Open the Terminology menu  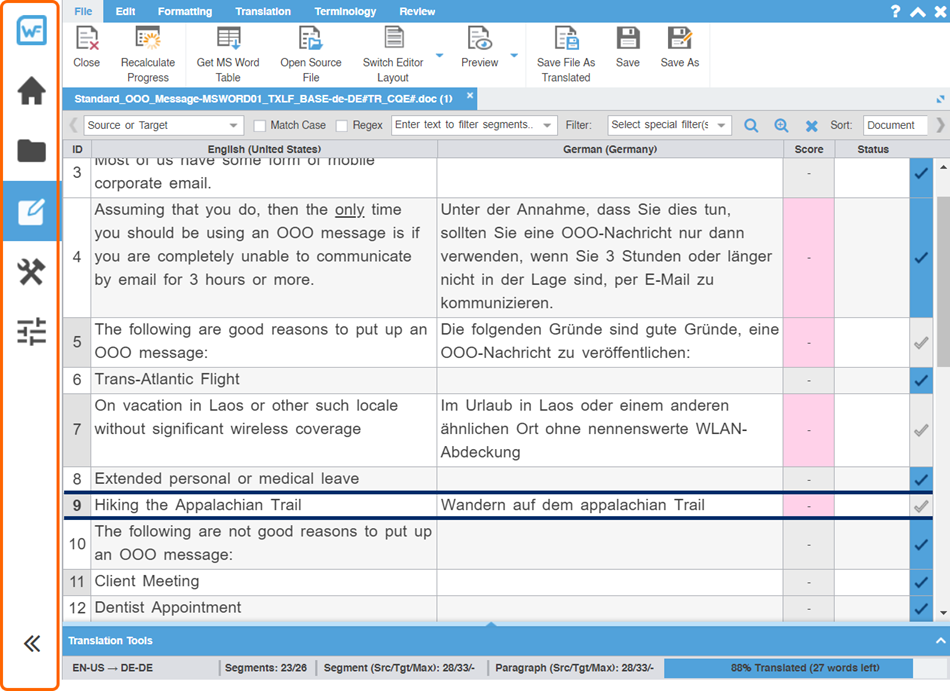[x=345, y=12]
